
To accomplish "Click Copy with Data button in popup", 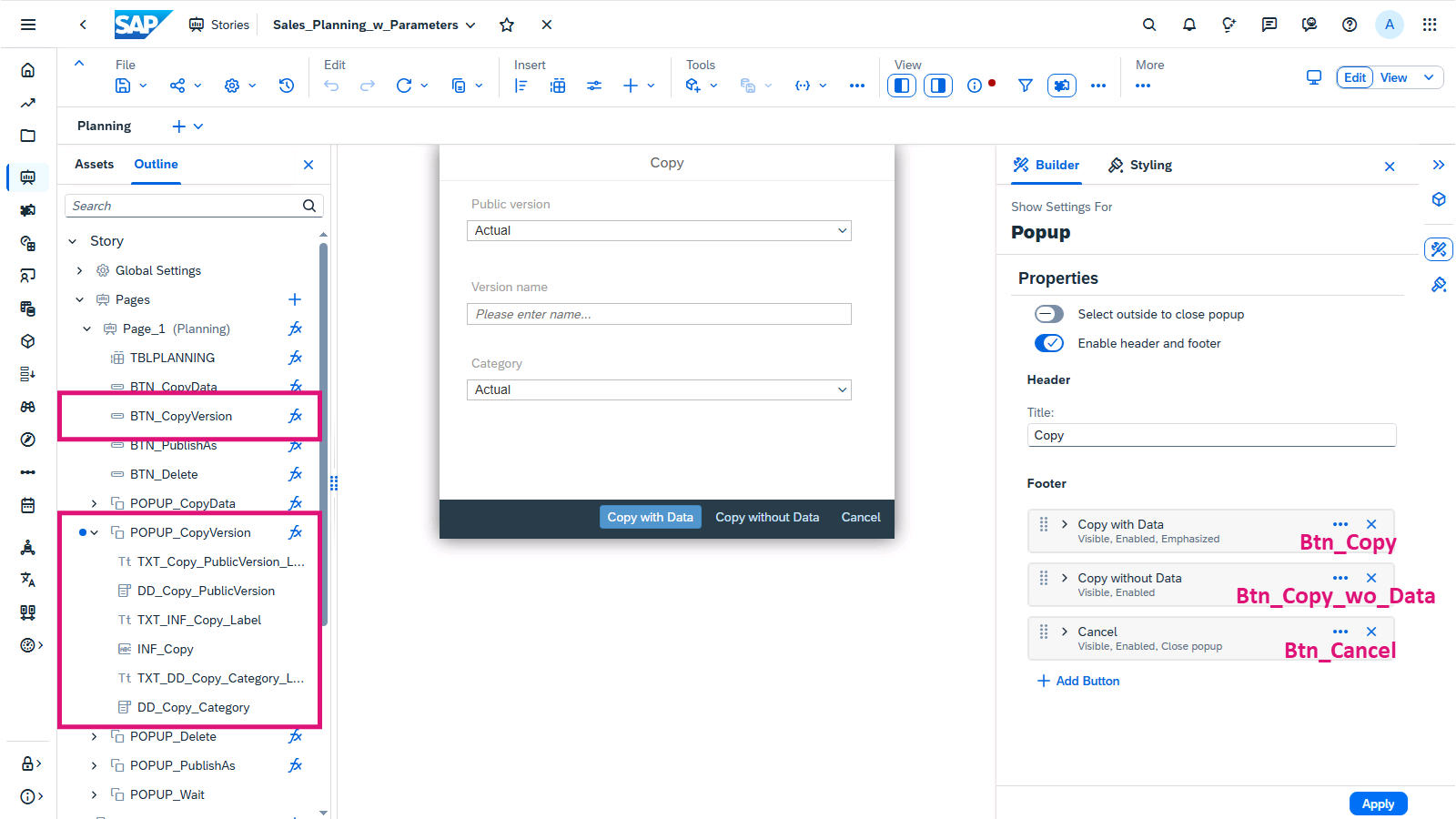I will tap(651, 517).
